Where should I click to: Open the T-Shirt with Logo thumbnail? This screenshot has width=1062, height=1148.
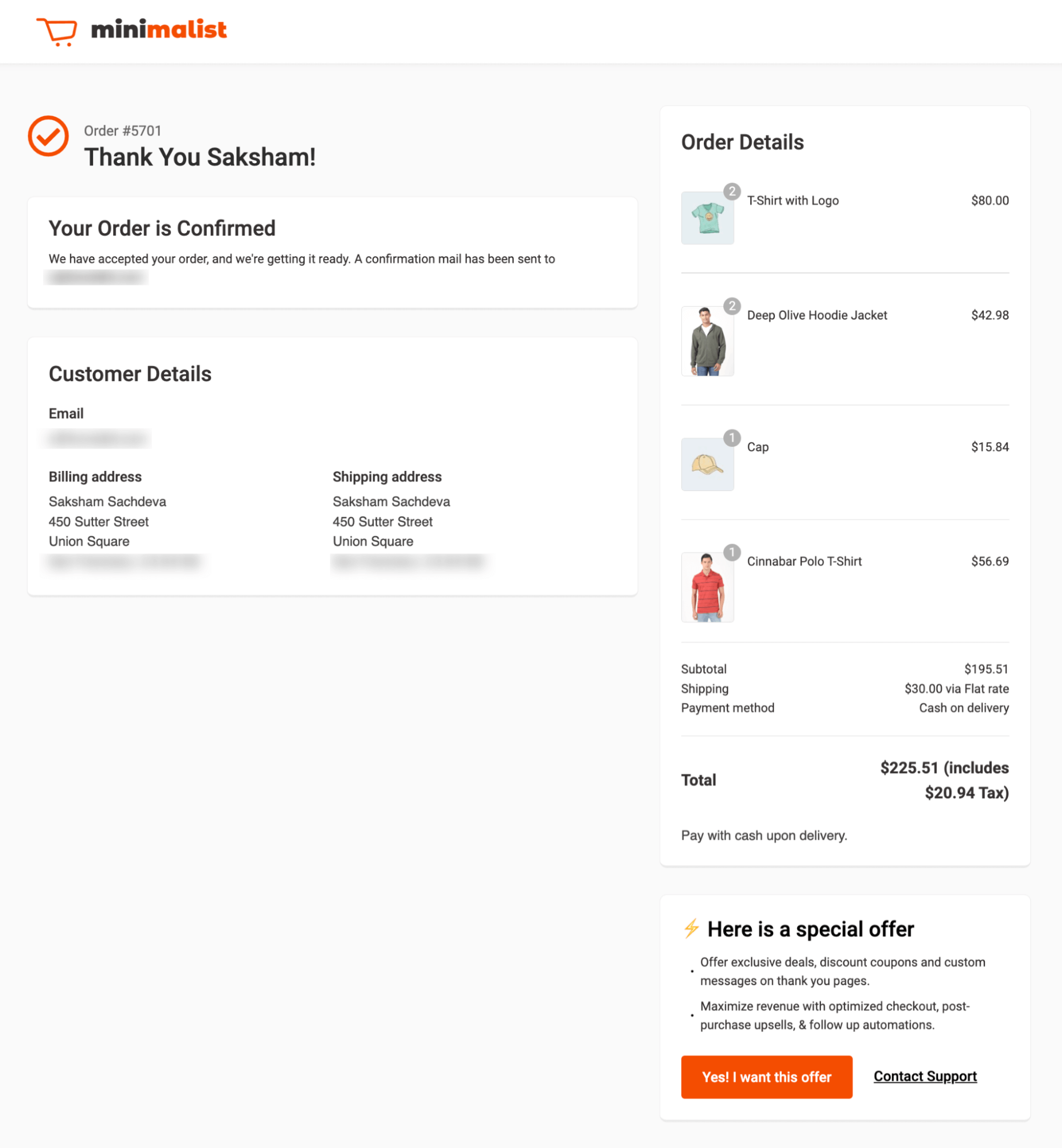click(707, 218)
